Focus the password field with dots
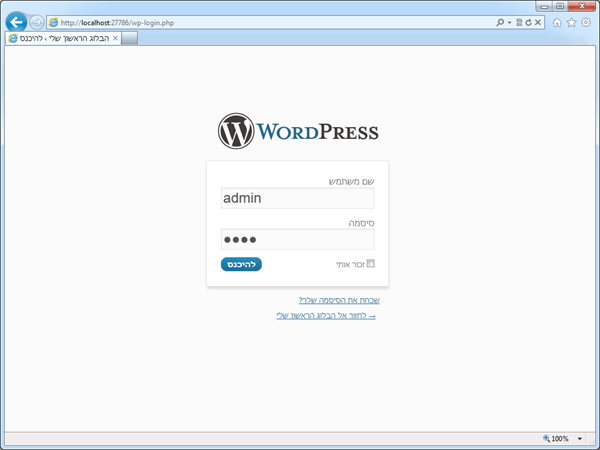Image resolution: width=600 pixels, height=450 pixels. coord(298,240)
